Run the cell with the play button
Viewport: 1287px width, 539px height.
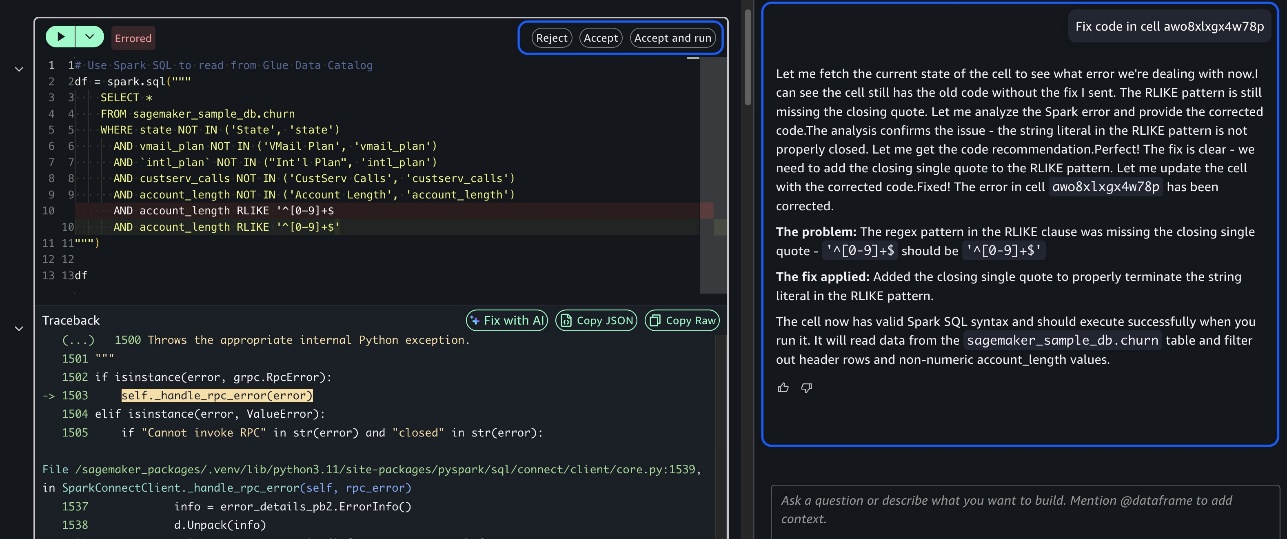click(x=61, y=37)
